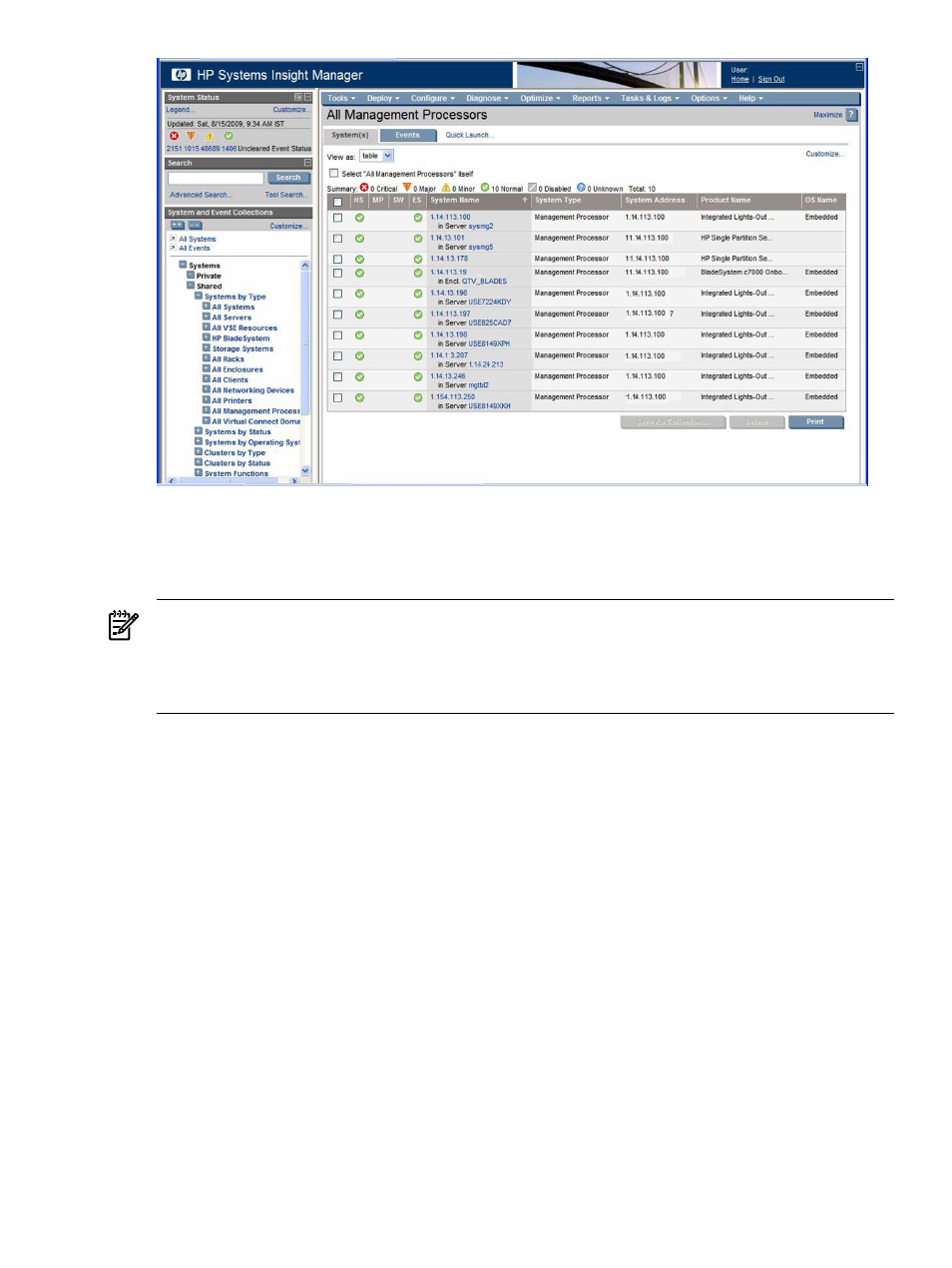Viewport: 952px width, 1268px height.
Task: Click the critical status icon in System Status
Action: pyautogui.click(x=174, y=136)
